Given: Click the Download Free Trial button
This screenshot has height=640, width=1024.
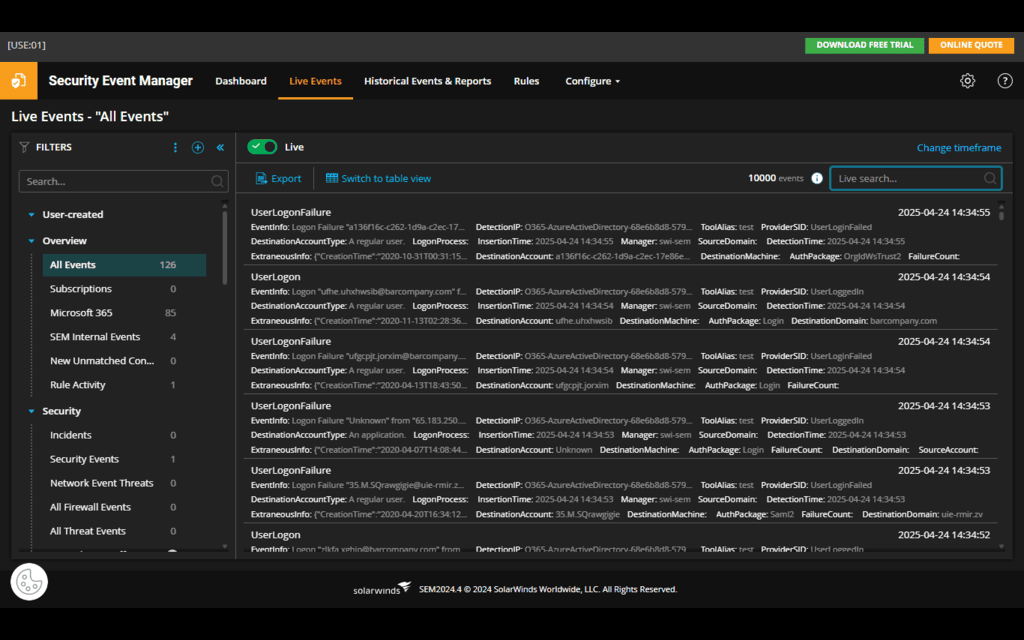Looking at the screenshot, I should (x=863, y=45).
